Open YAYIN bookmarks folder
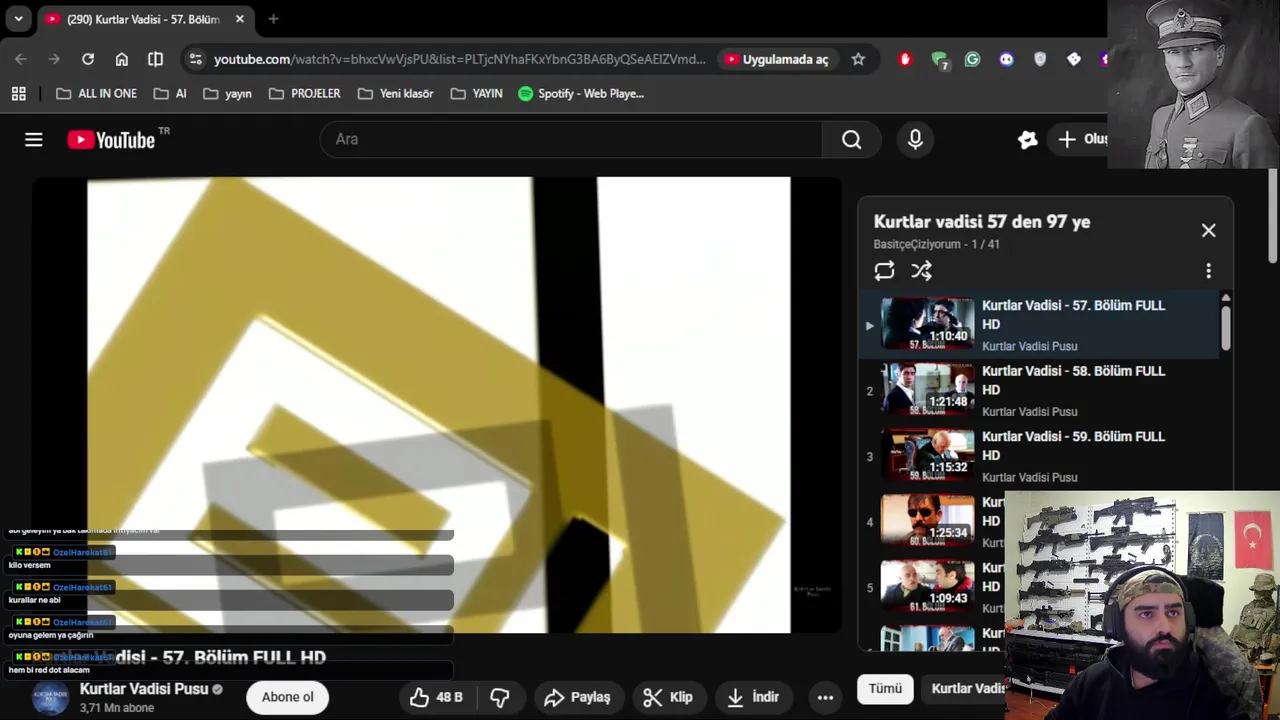Image resolution: width=1280 pixels, height=720 pixels. (477, 94)
